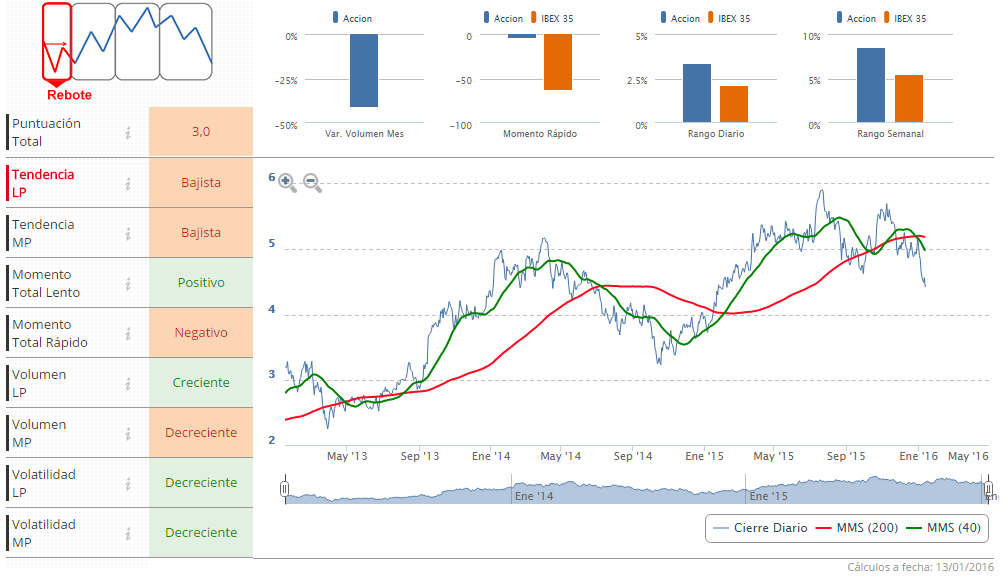
Task: Click info icon next to Volumen LP
Action: coord(128,383)
